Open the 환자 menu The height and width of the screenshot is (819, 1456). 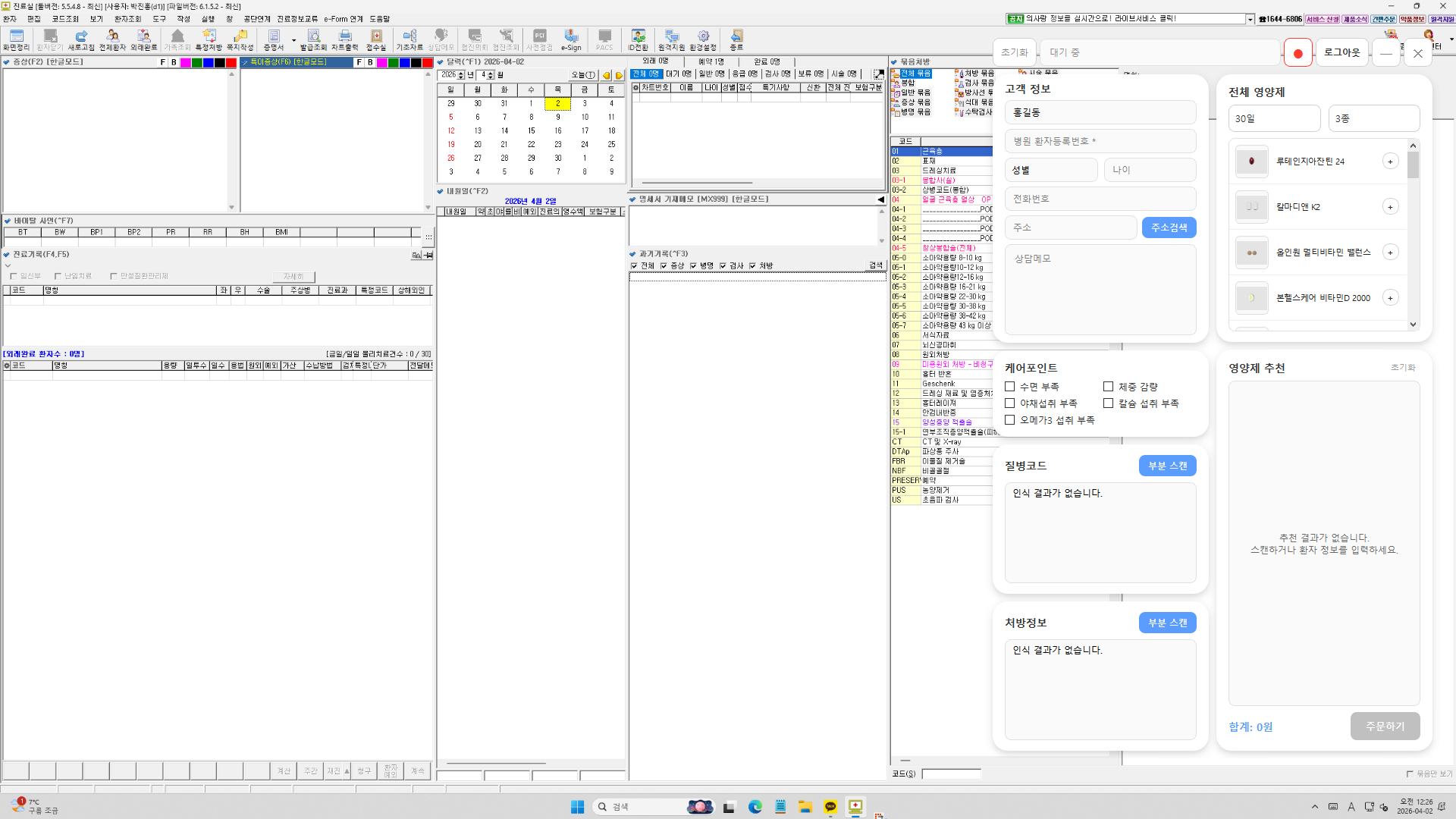pos(10,19)
